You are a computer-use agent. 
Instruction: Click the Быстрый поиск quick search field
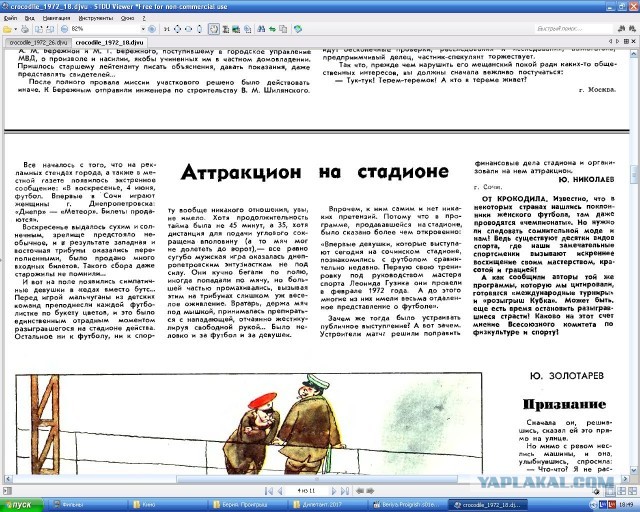573,29
